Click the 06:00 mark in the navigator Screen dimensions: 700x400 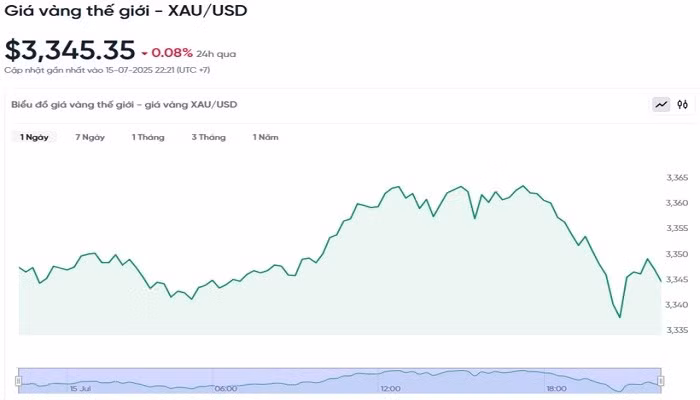point(226,388)
